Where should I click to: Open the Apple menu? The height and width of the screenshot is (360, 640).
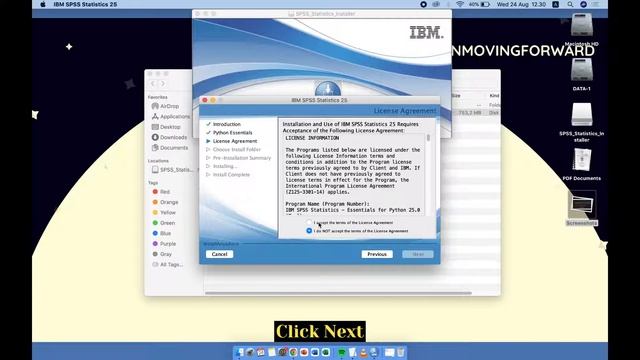click(43, 4)
